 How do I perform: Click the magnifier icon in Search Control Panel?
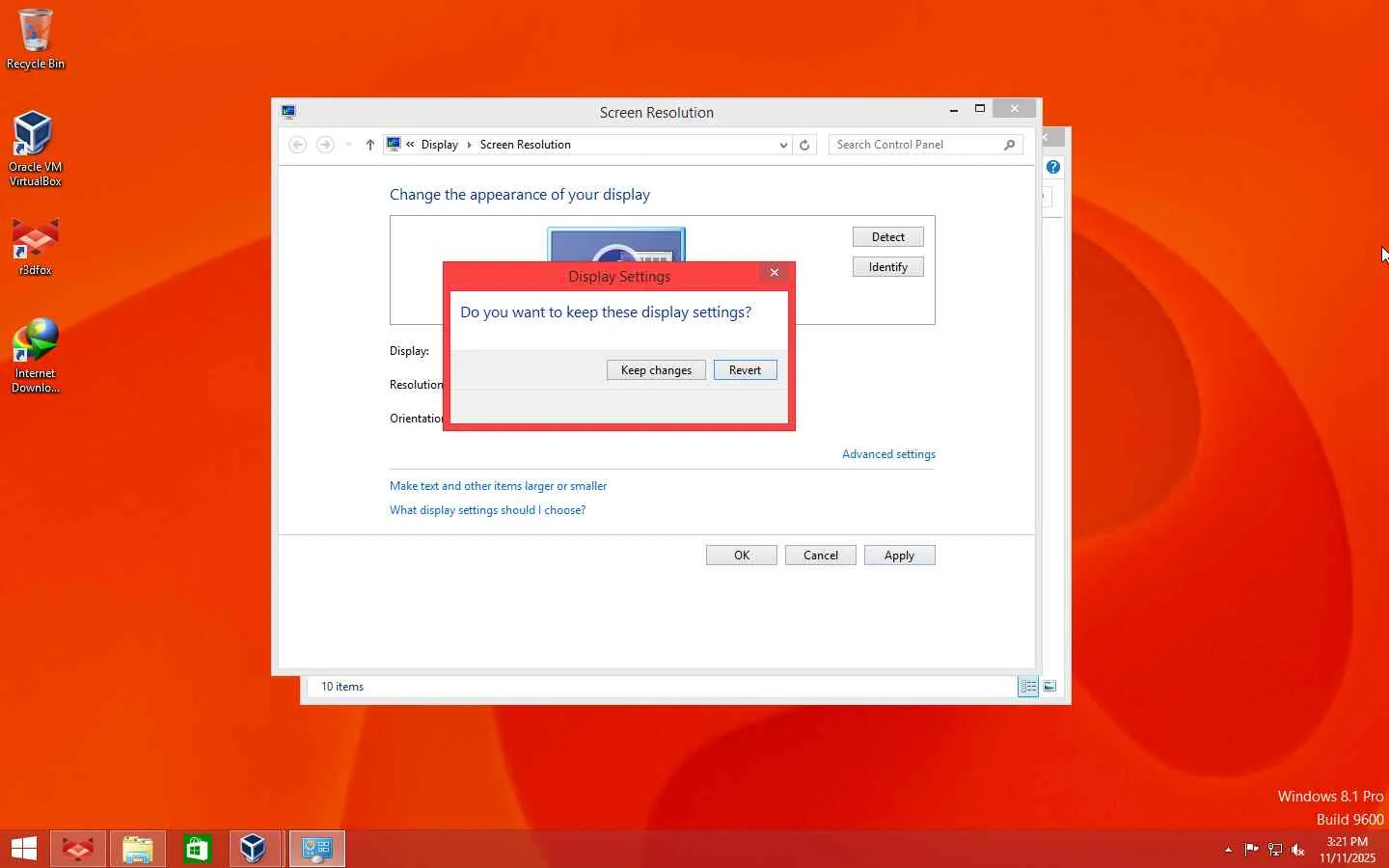[1009, 145]
